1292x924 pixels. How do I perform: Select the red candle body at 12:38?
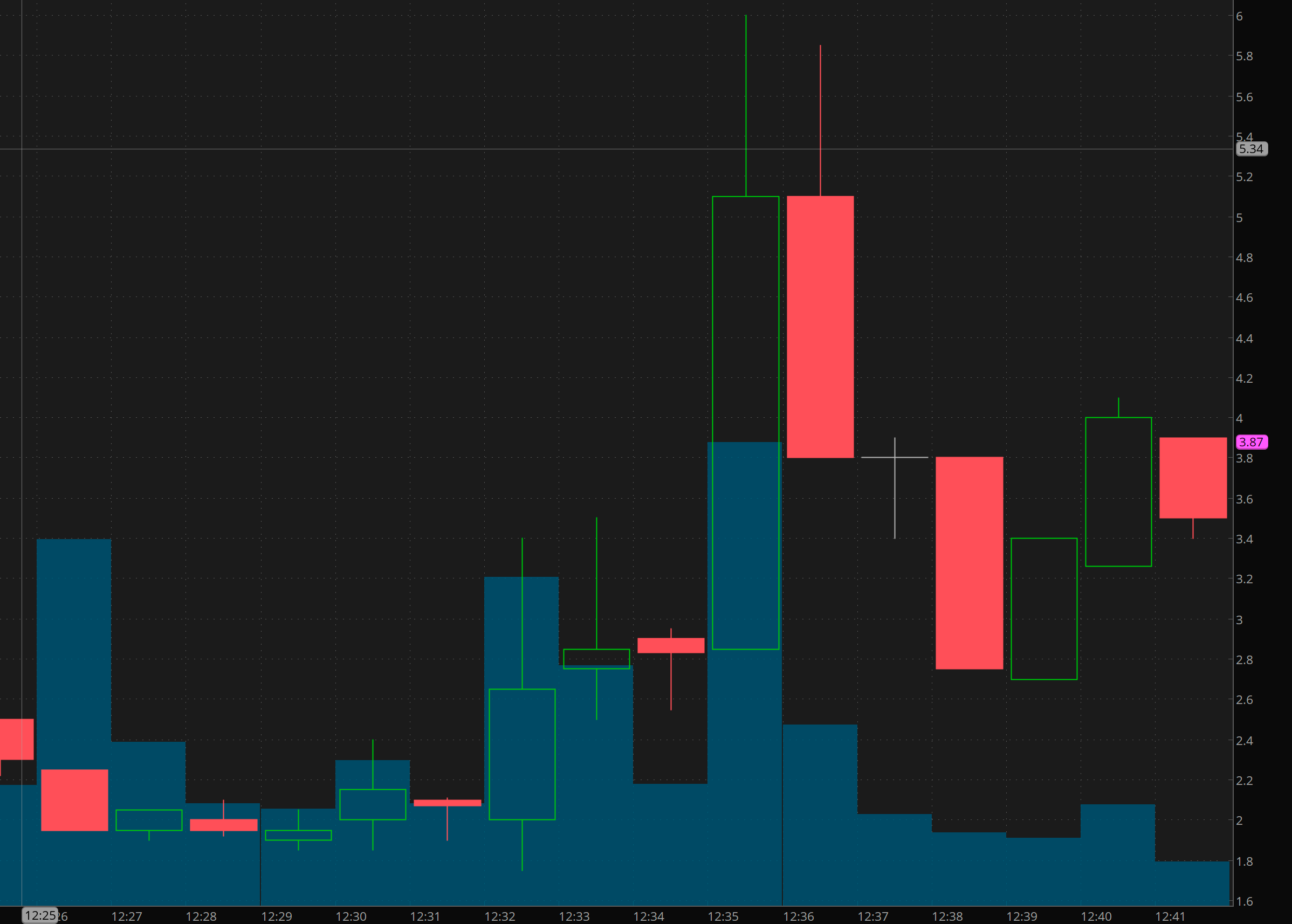(970, 563)
